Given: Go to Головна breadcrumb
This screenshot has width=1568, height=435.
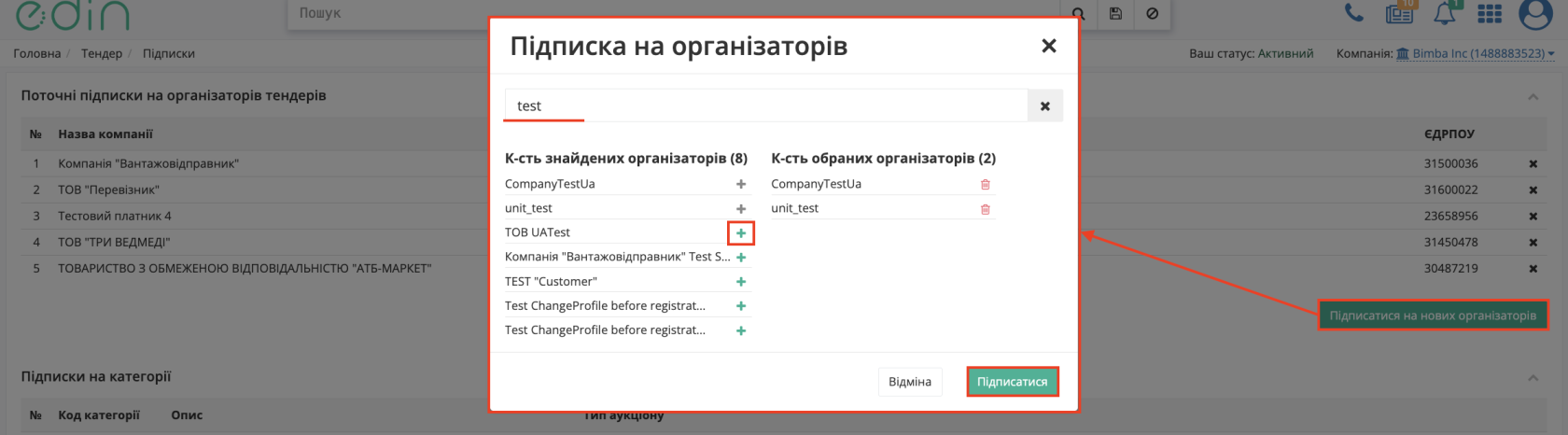Looking at the screenshot, I should pyautogui.click(x=37, y=54).
